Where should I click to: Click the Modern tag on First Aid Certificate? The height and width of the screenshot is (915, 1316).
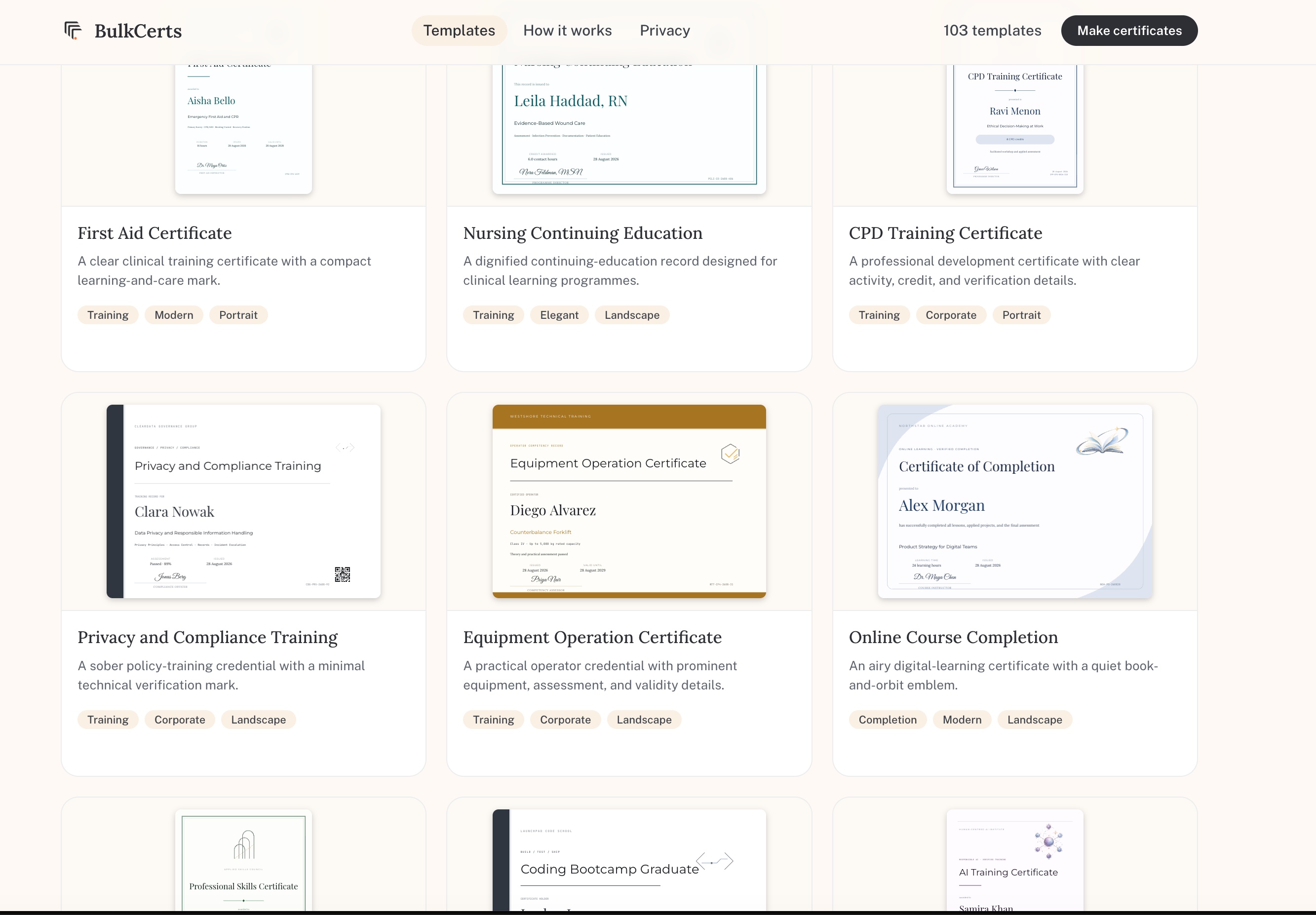tap(174, 315)
